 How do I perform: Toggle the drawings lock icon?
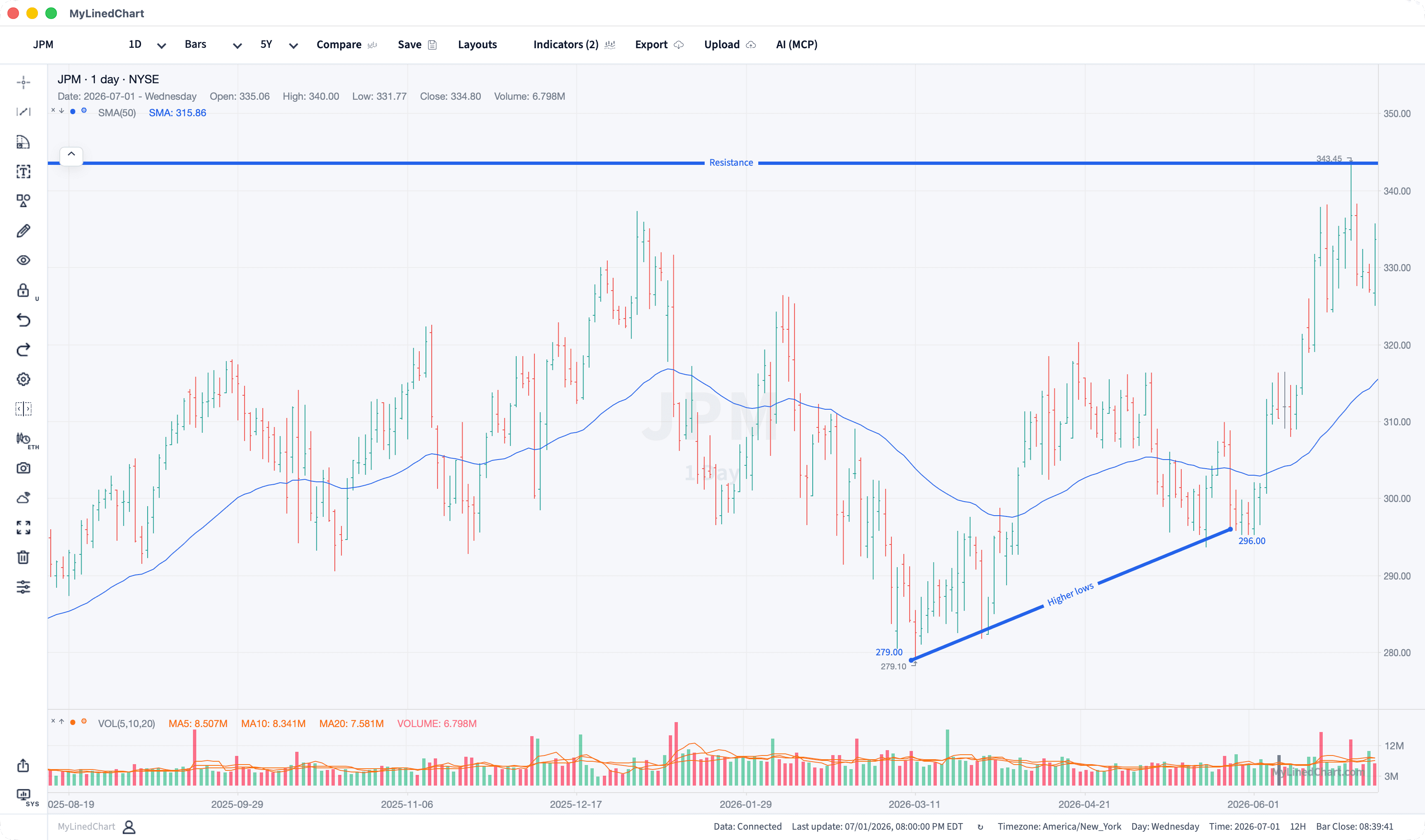tap(23, 291)
